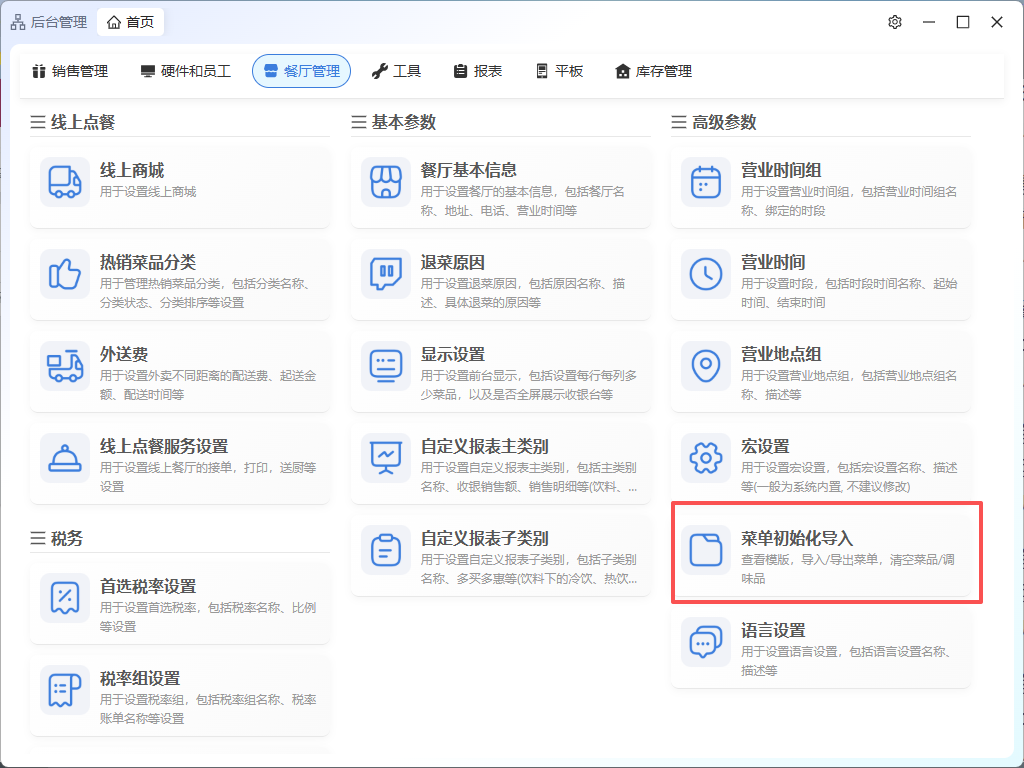Open 首选税率设置 card

[180, 596]
